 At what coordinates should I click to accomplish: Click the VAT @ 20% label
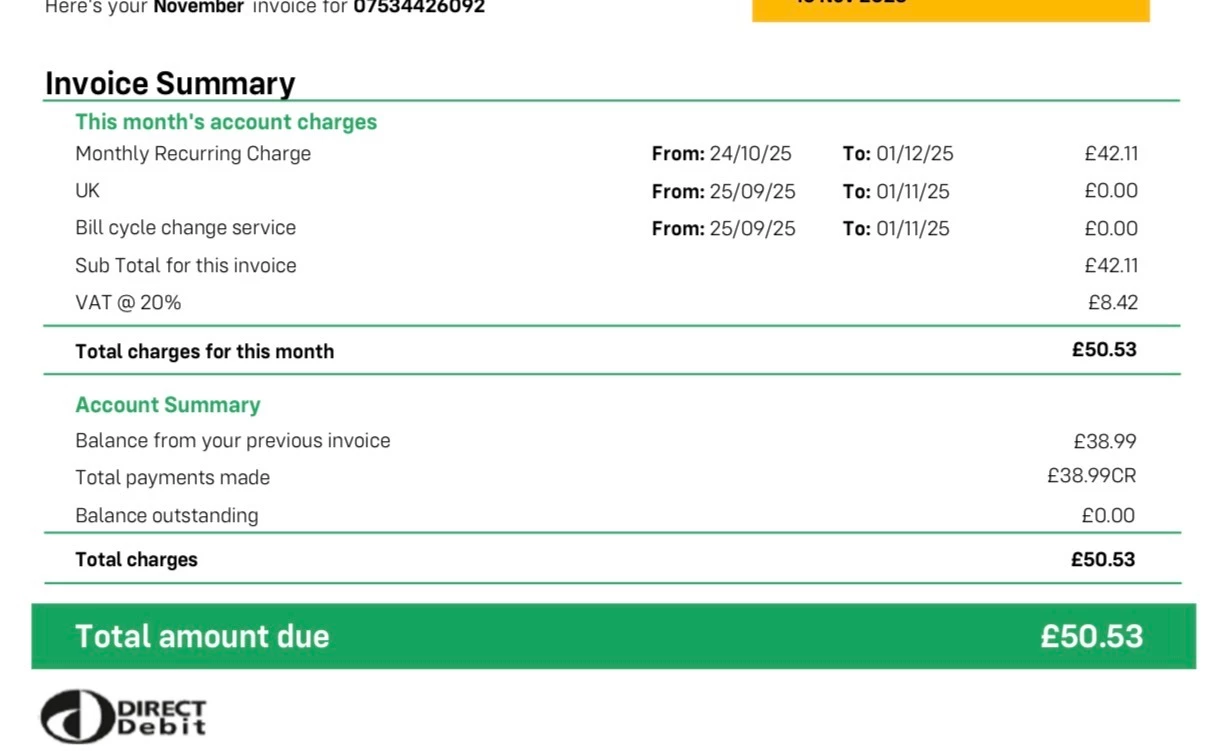[128, 302]
